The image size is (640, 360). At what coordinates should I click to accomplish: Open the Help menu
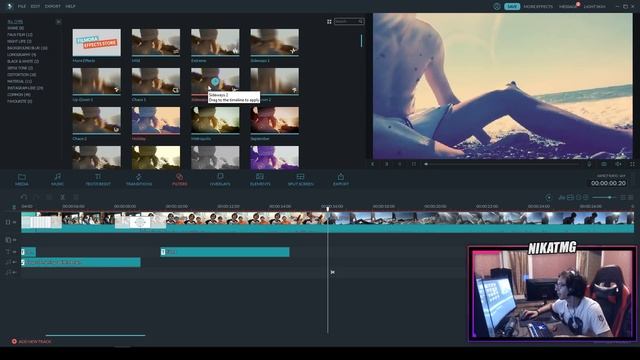pos(70,7)
